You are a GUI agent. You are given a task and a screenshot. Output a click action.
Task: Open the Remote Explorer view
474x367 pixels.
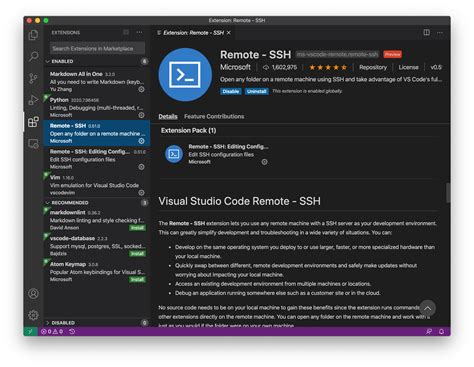click(33, 144)
